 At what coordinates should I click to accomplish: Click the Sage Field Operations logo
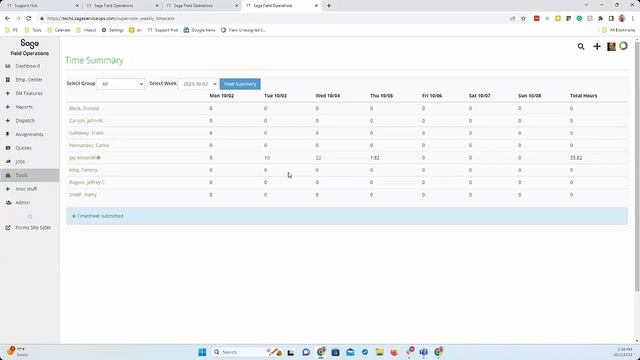pyautogui.click(x=29, y=47)
